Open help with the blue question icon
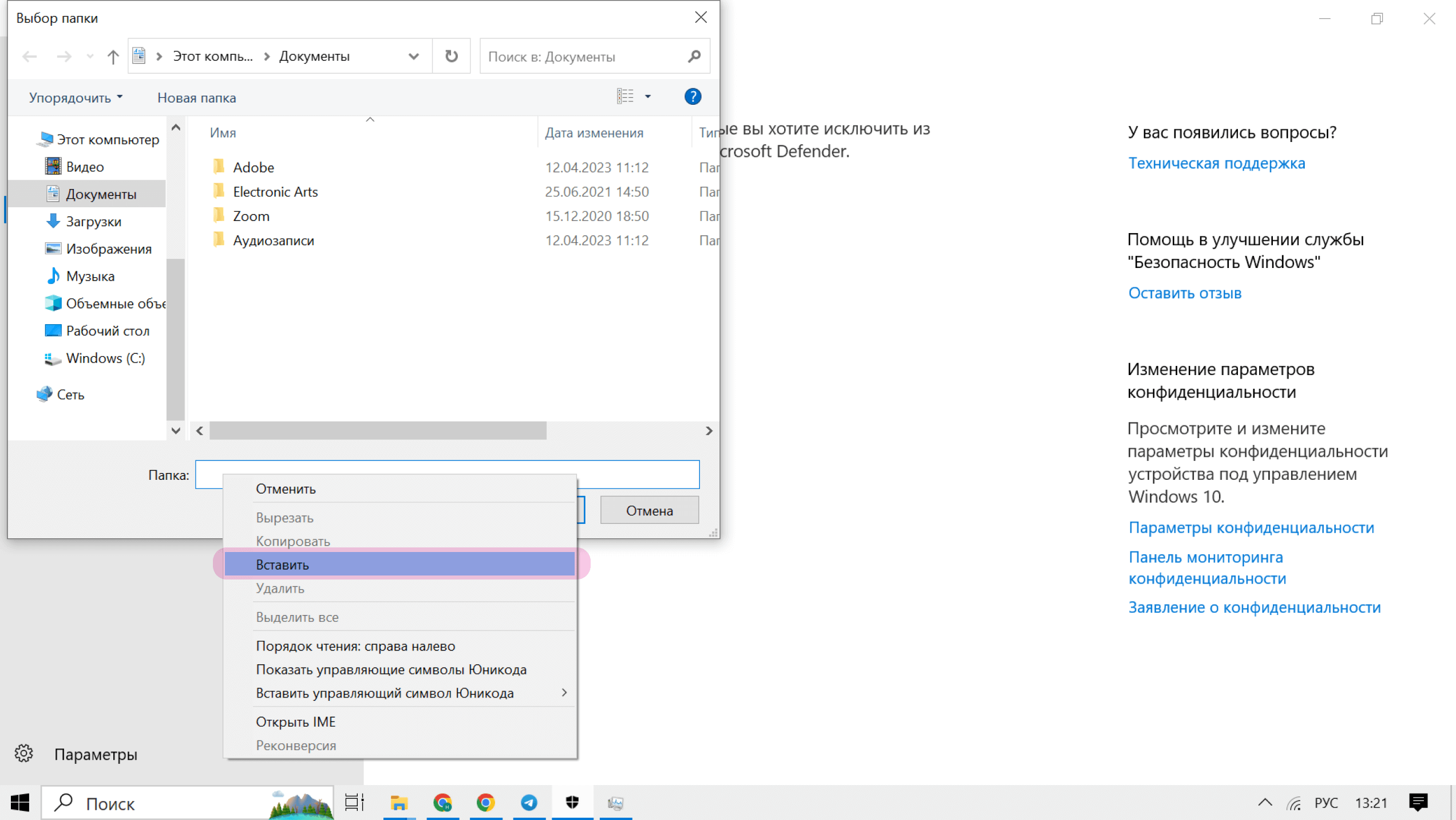The height and width of the screenshot is (820, 1456). point(693,97)
